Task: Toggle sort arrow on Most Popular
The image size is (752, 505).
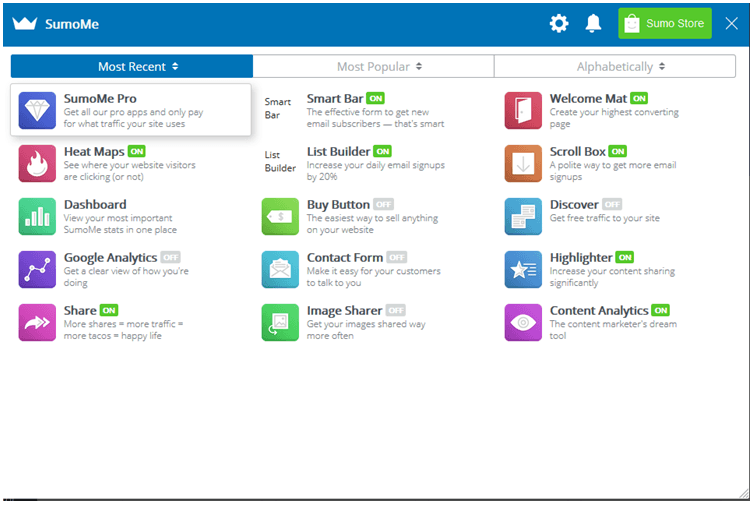Action: tap(419, 66)
